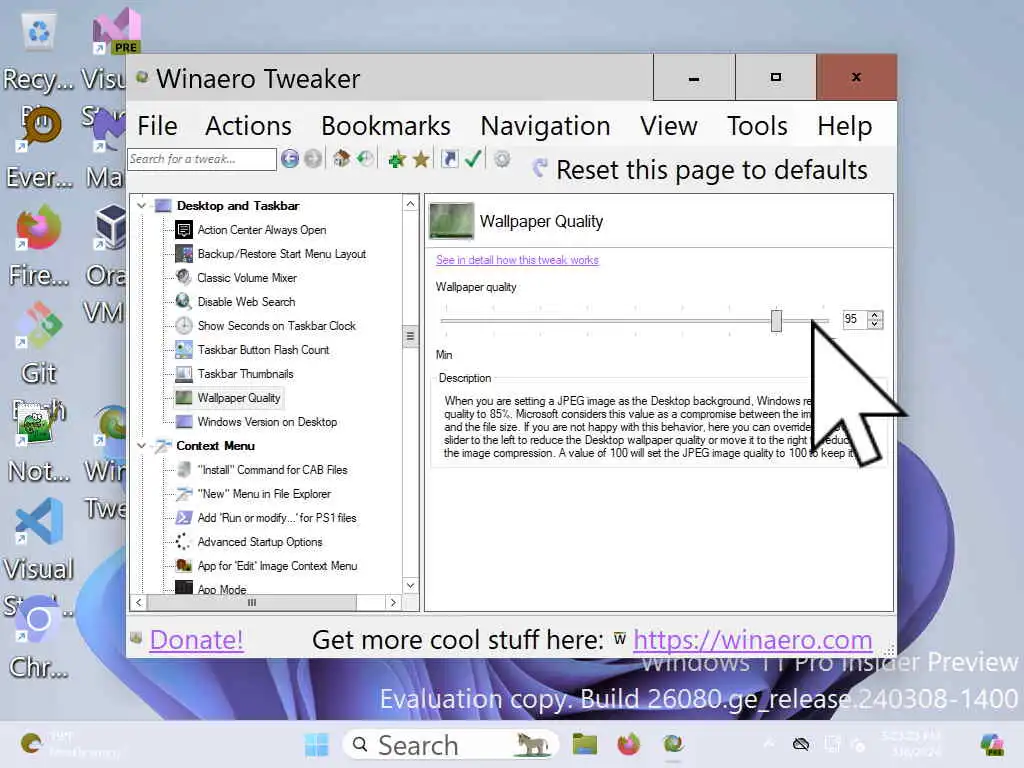
Task: Select Backup/Restore Start Menu Layout
Action: tap(281, 254)
